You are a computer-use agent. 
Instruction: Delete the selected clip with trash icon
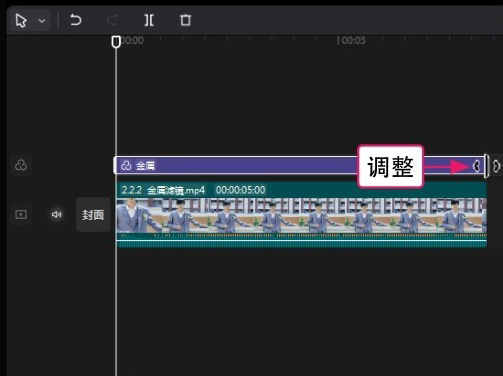(x=185, y=20)
